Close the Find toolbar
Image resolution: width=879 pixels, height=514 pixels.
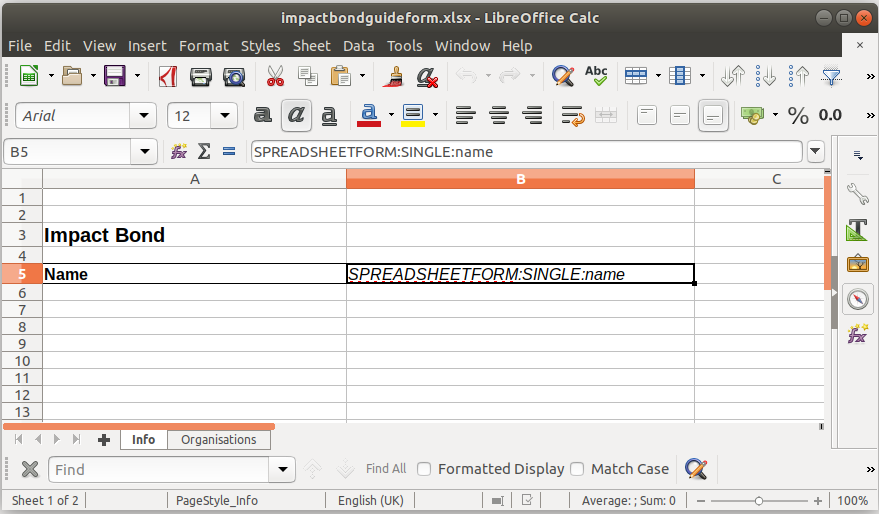[30, 469]
